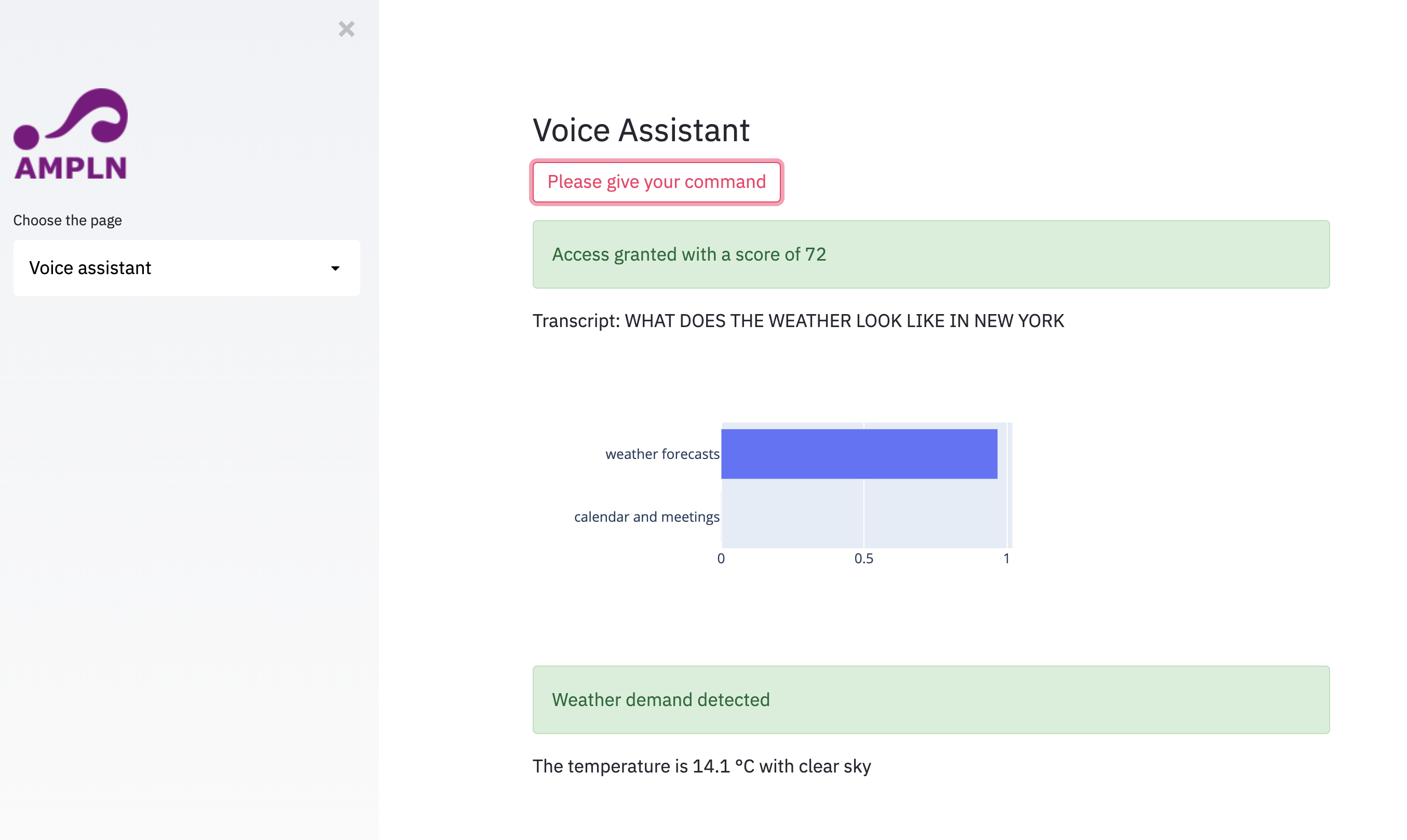Click the 'Access granted' success banner
The image size is (1407, 840).
[930, 254]
